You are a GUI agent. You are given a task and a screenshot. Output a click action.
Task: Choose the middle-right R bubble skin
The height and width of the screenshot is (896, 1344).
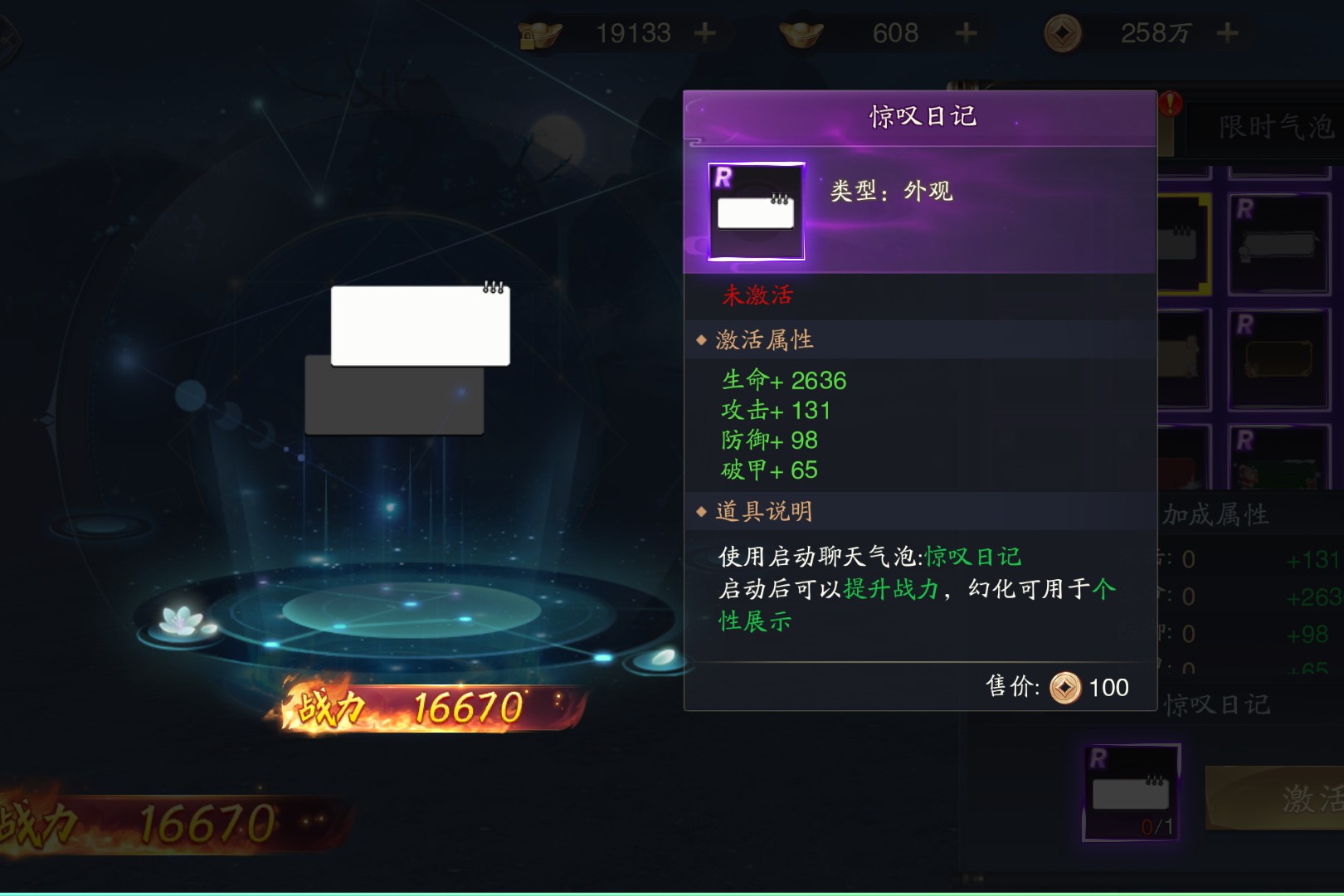pos(1279,359)
